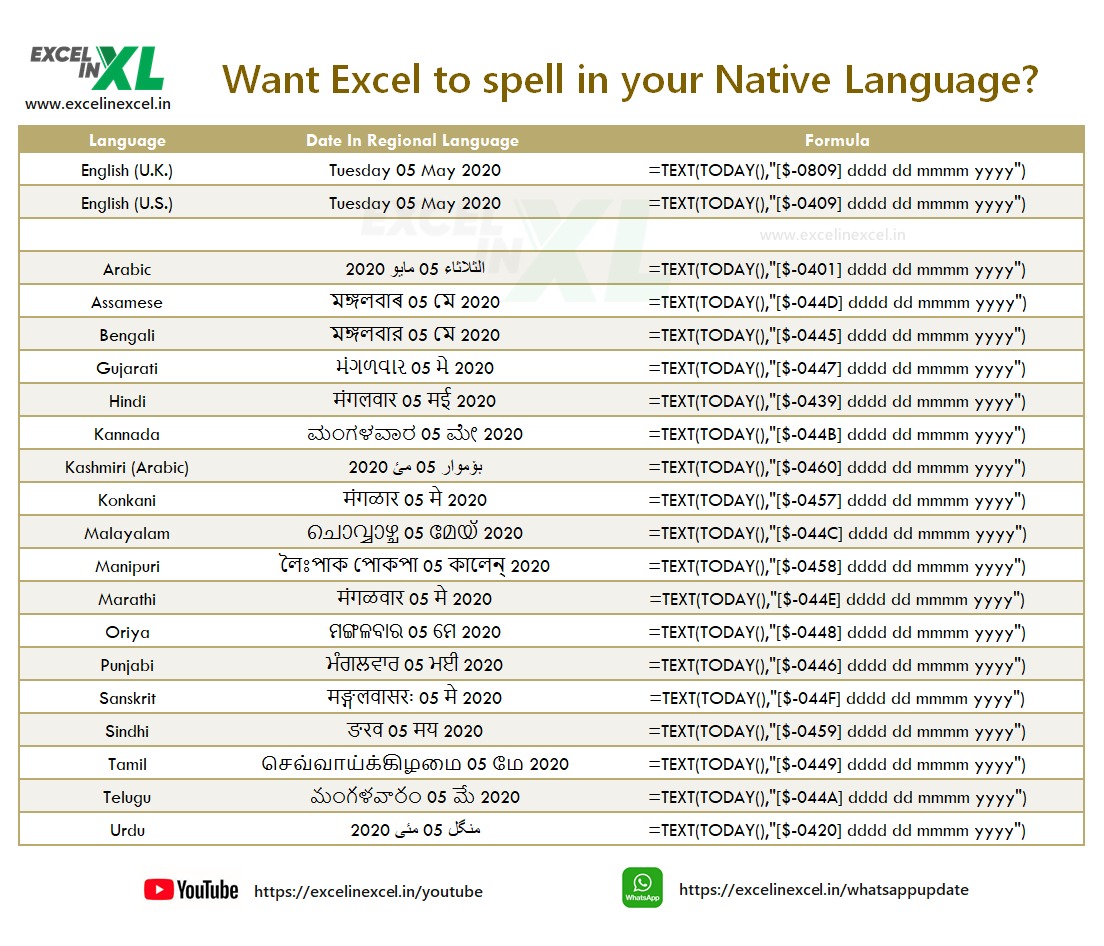The image size is (1104, 946).
Task: Click the date cell in the Urdu row
Action: (415, 830)
